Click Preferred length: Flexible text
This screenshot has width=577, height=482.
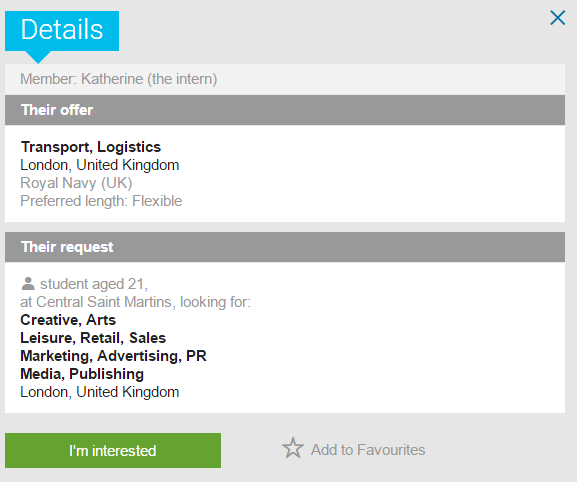pyautogui.click(x=101, y=201)
